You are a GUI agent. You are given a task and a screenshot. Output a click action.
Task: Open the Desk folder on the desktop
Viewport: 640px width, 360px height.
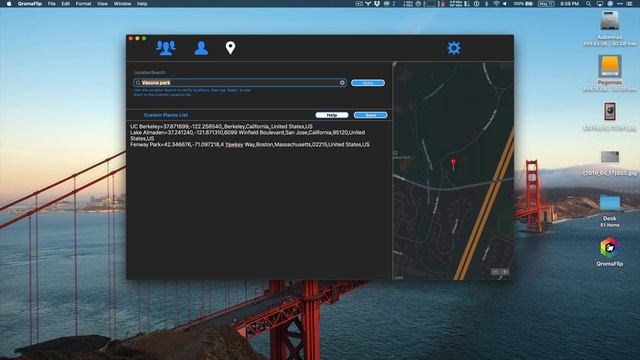(x=609, y=203)
